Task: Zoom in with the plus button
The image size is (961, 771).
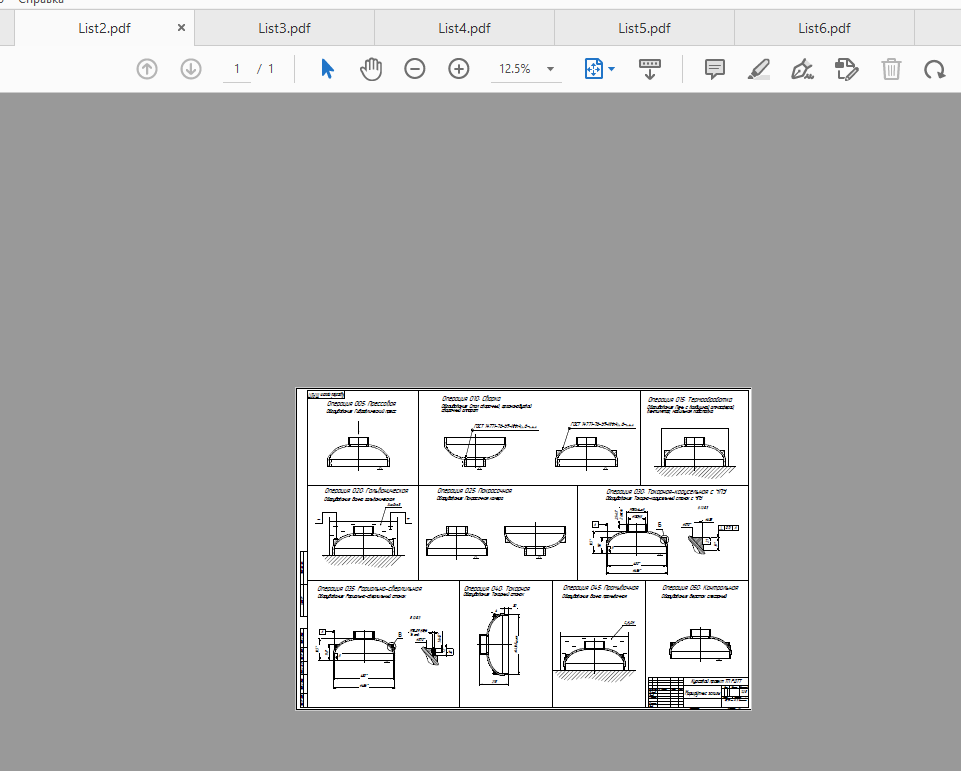Action: point(459,69)
